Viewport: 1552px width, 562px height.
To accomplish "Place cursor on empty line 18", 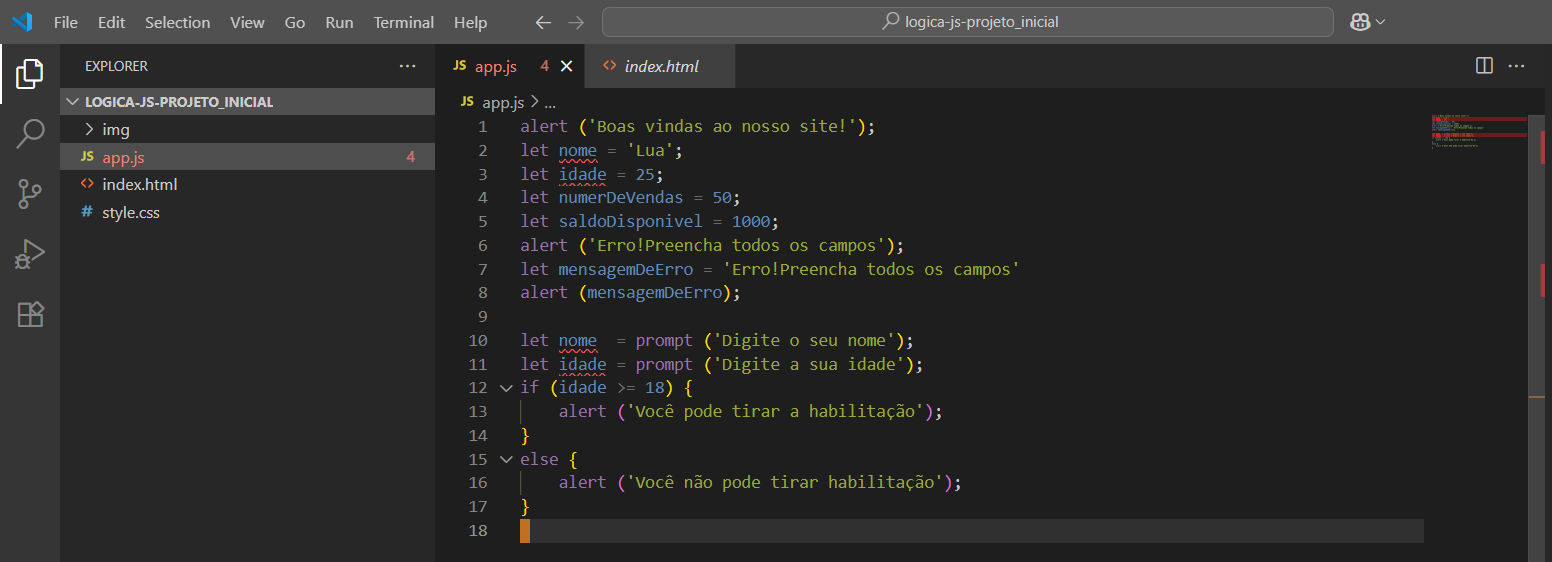I will pos(970,530).
